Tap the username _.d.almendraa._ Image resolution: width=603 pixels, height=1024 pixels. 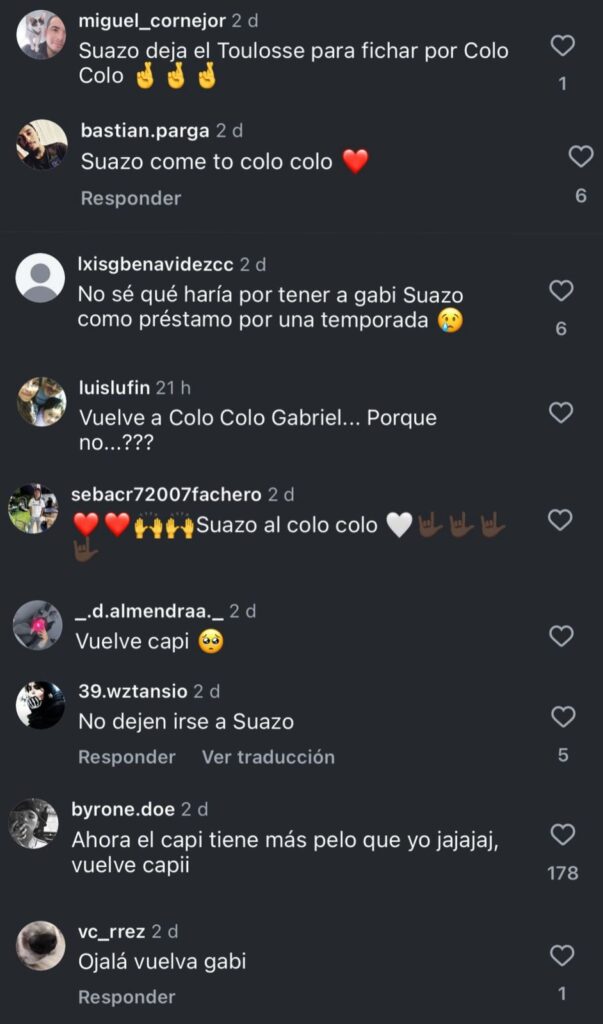pos(150,611)
